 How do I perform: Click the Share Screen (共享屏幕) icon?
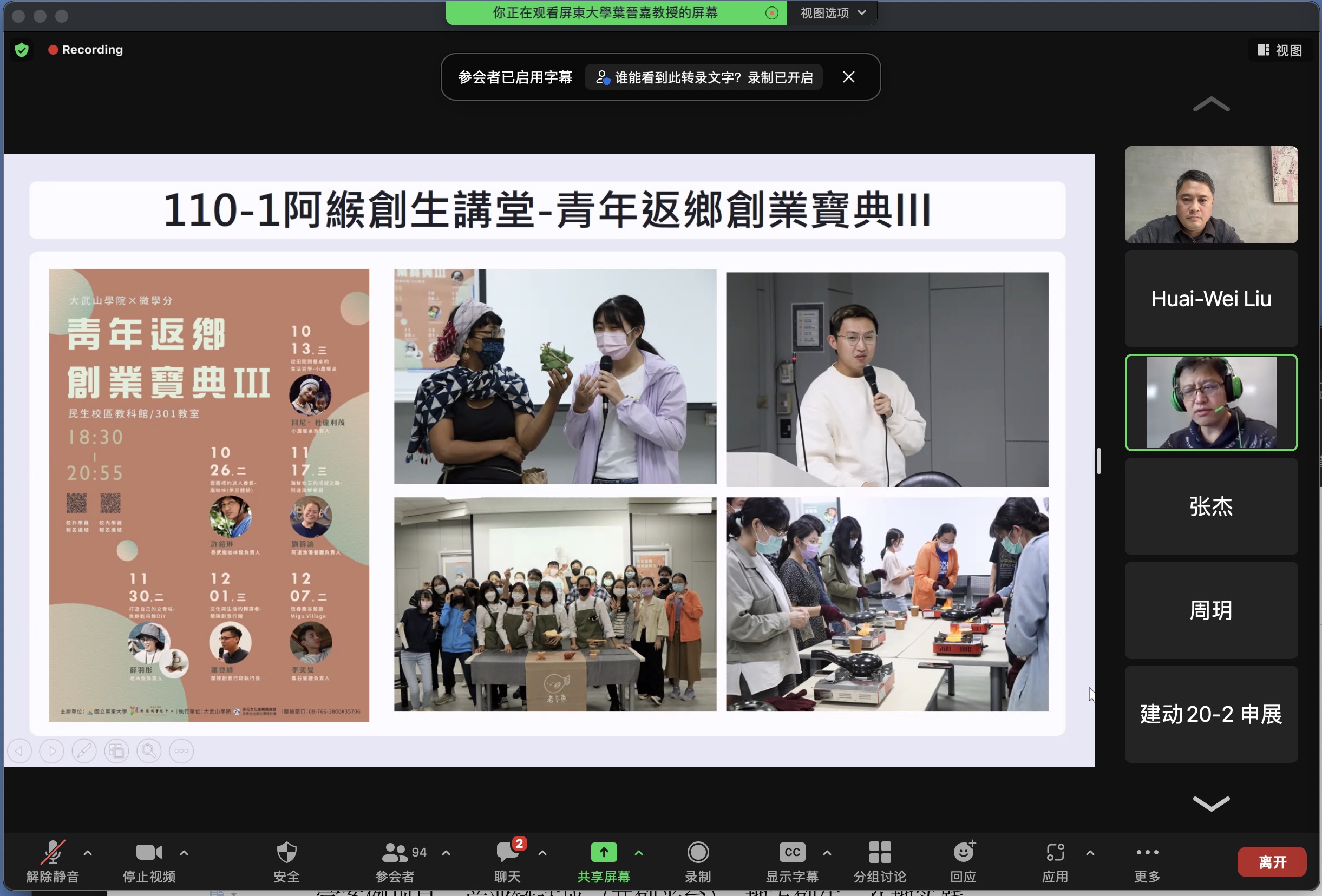pos(604,852)
